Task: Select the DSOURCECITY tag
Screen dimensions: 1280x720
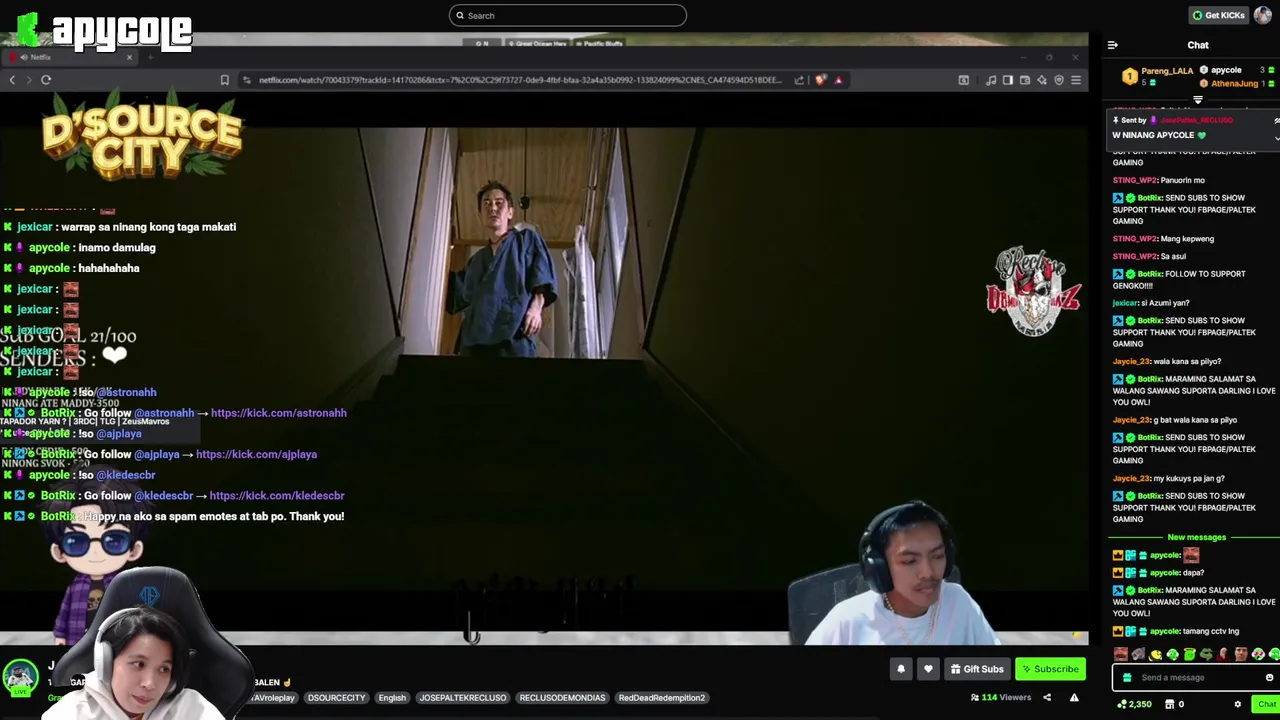Action: tap(336, 697)
